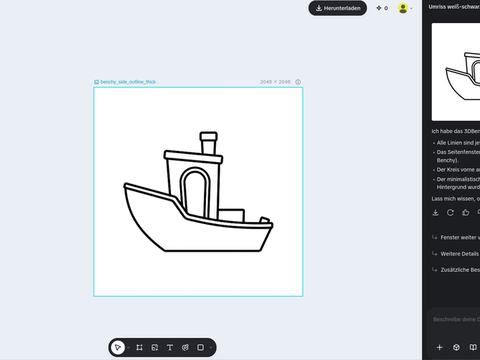480x360 pixels.
Task: Select the frame/crop tool
Action: [139, 347]
